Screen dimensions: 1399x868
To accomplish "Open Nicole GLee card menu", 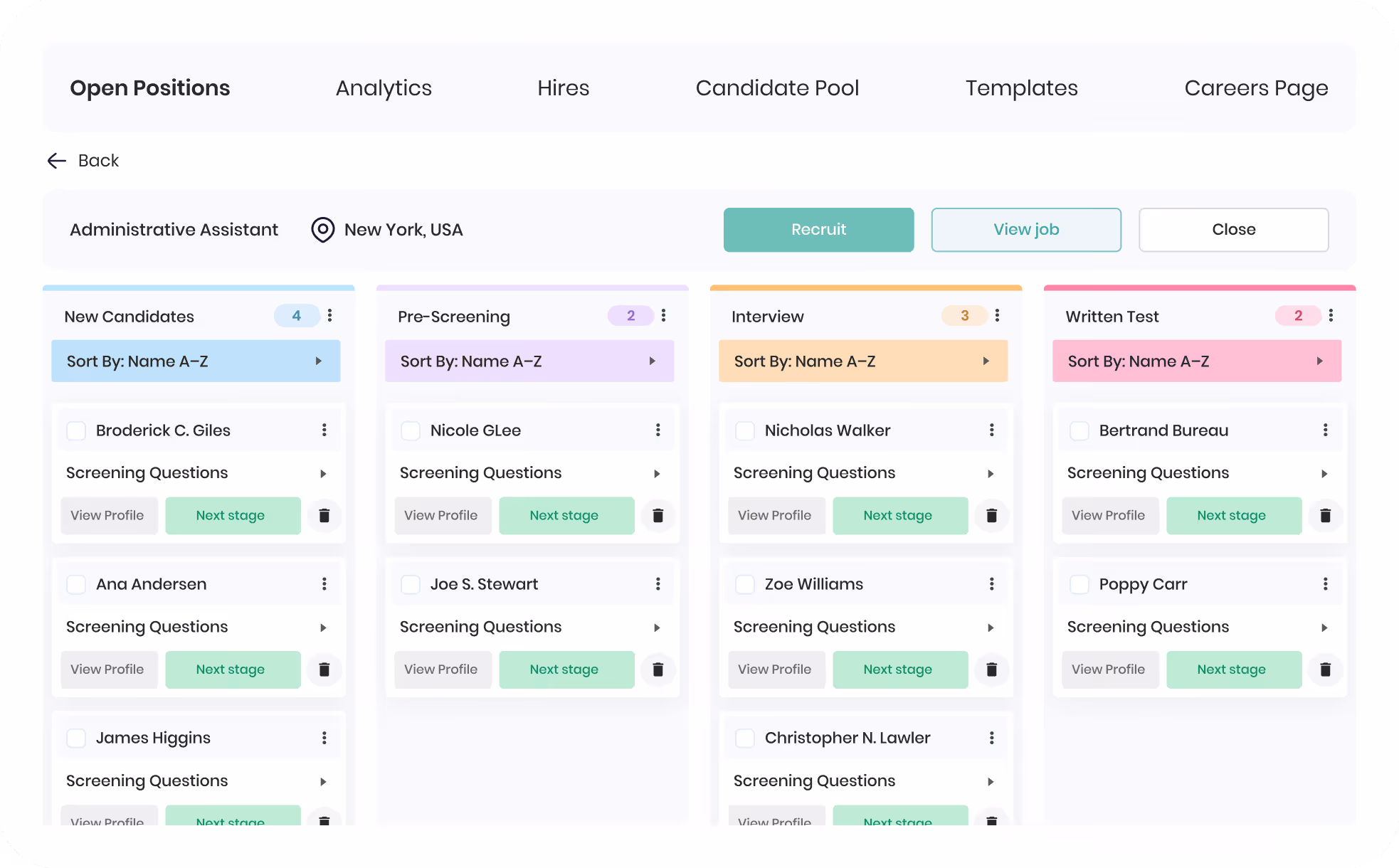I will (x=658, y=430).
